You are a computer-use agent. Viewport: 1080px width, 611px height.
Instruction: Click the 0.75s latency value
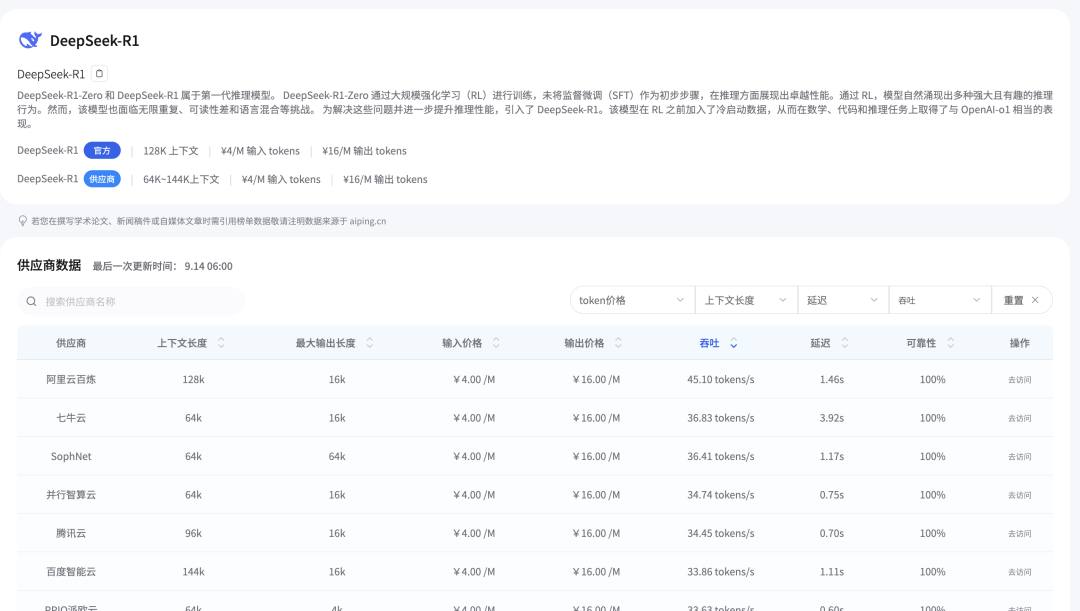[831, 495]
